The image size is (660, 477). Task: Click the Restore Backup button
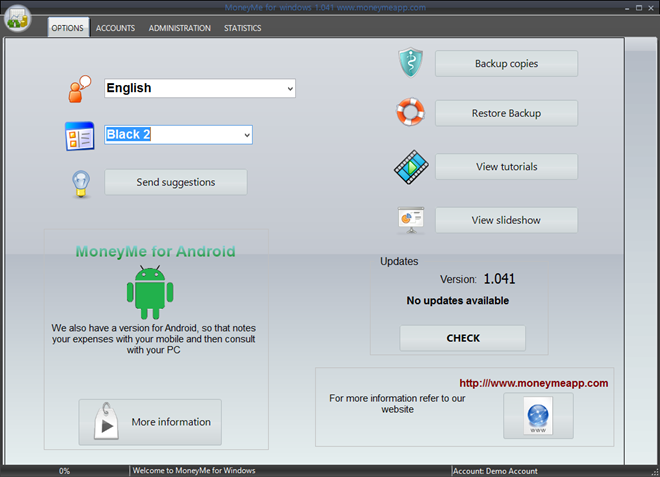tap(506, 113)
